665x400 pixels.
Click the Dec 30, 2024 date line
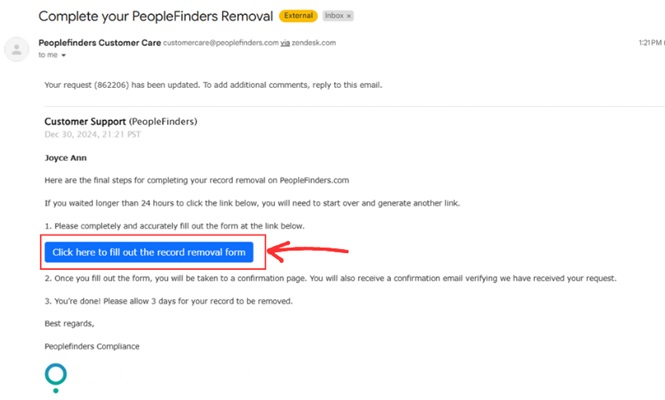tap(92, 134)
